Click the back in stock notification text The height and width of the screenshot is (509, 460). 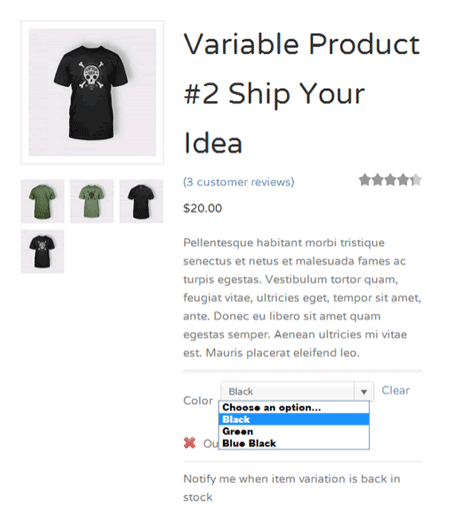pos(292,488)
